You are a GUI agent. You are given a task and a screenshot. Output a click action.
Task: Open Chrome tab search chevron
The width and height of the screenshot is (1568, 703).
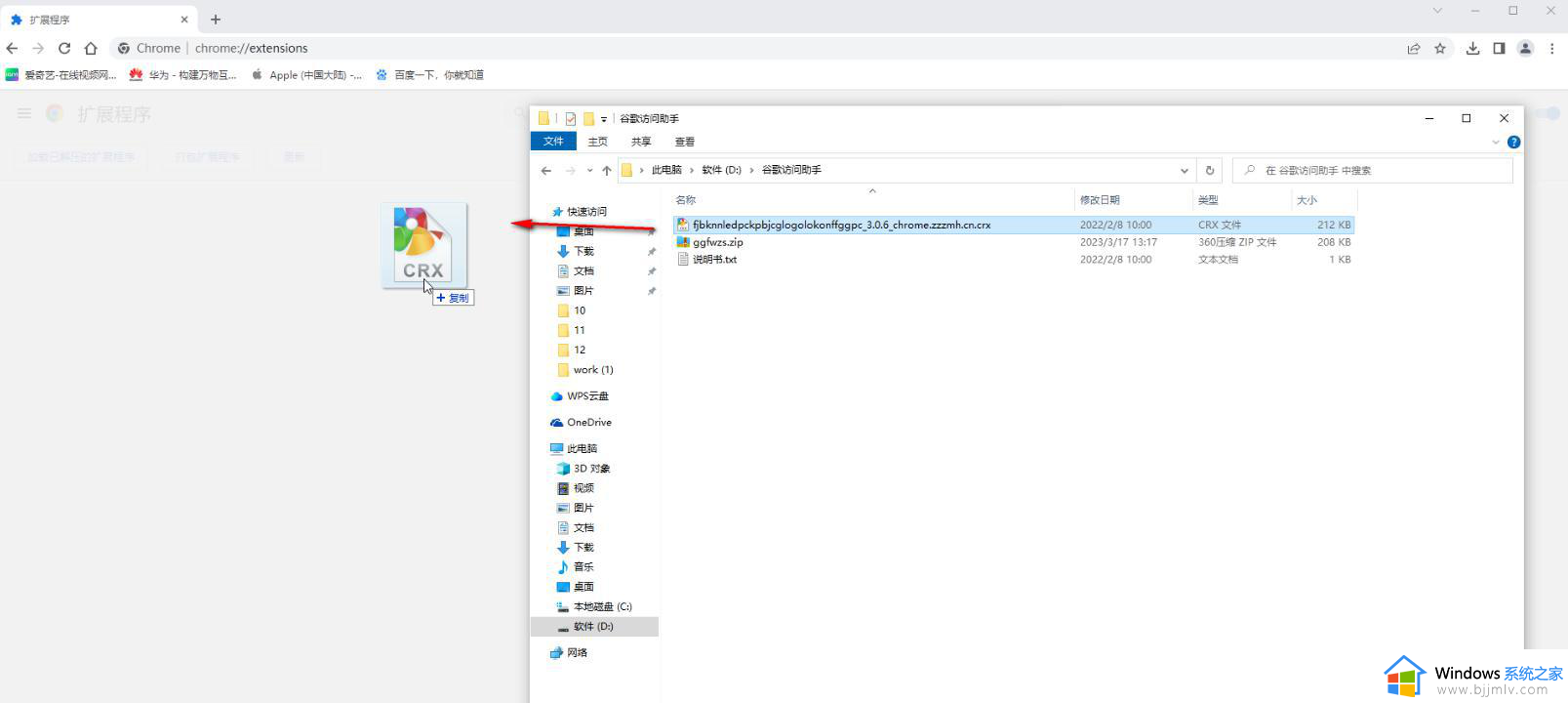coord(1436,11)
